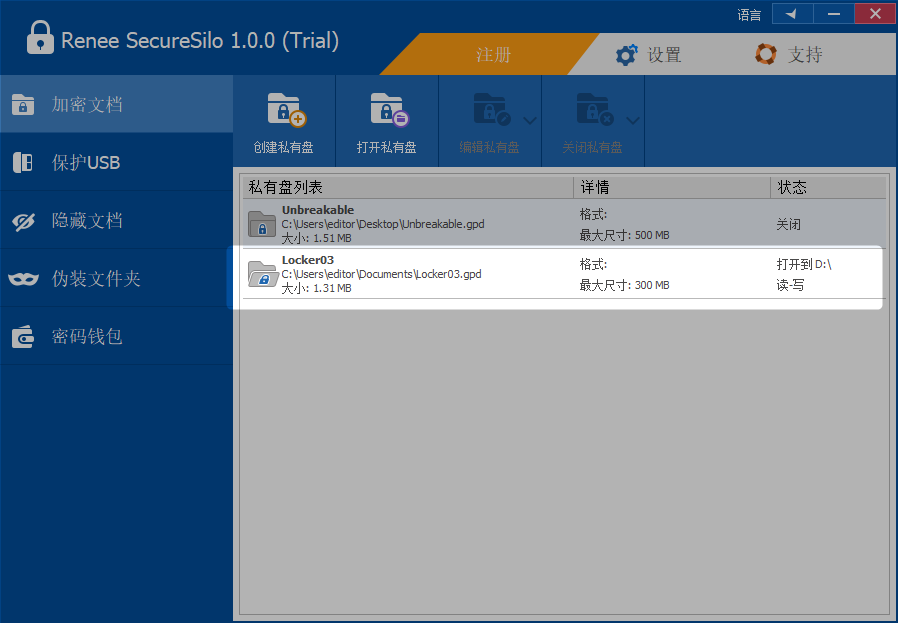This screenshot has width=898, height=623.
Task: Open the 密码钱包 sidebar section
Action: coord(116,336)
